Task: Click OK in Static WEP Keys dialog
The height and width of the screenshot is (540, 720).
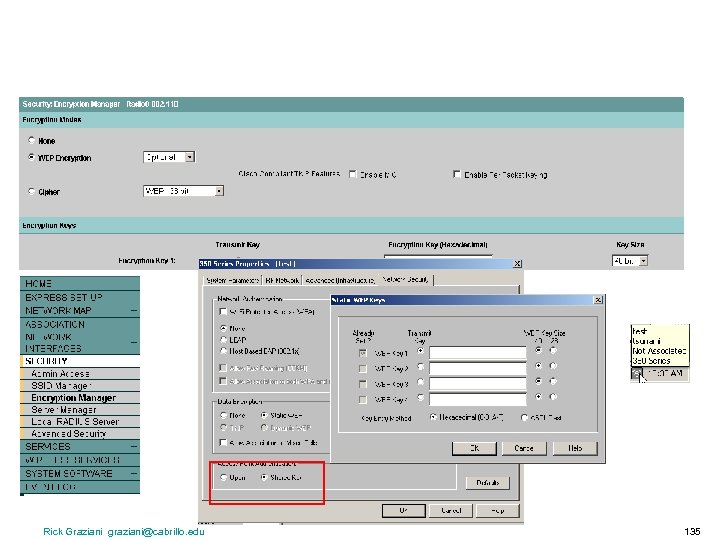Action: coord(474,448)
